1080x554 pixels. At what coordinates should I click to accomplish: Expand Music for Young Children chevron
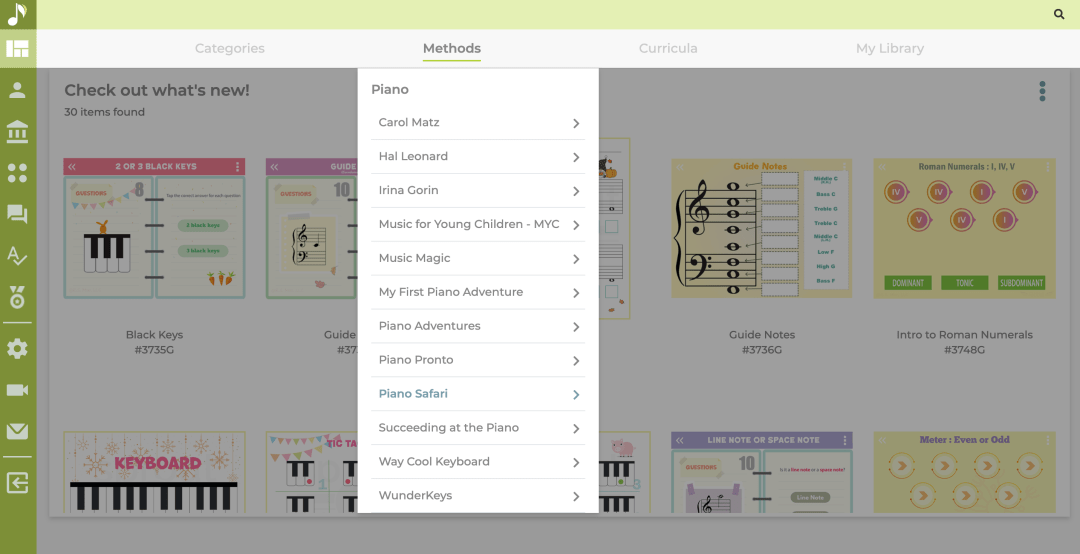(576, 225)
